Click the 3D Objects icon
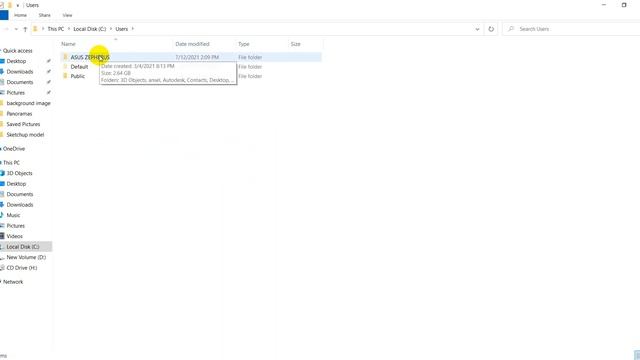The image size is (640, 360). [2, 173]
